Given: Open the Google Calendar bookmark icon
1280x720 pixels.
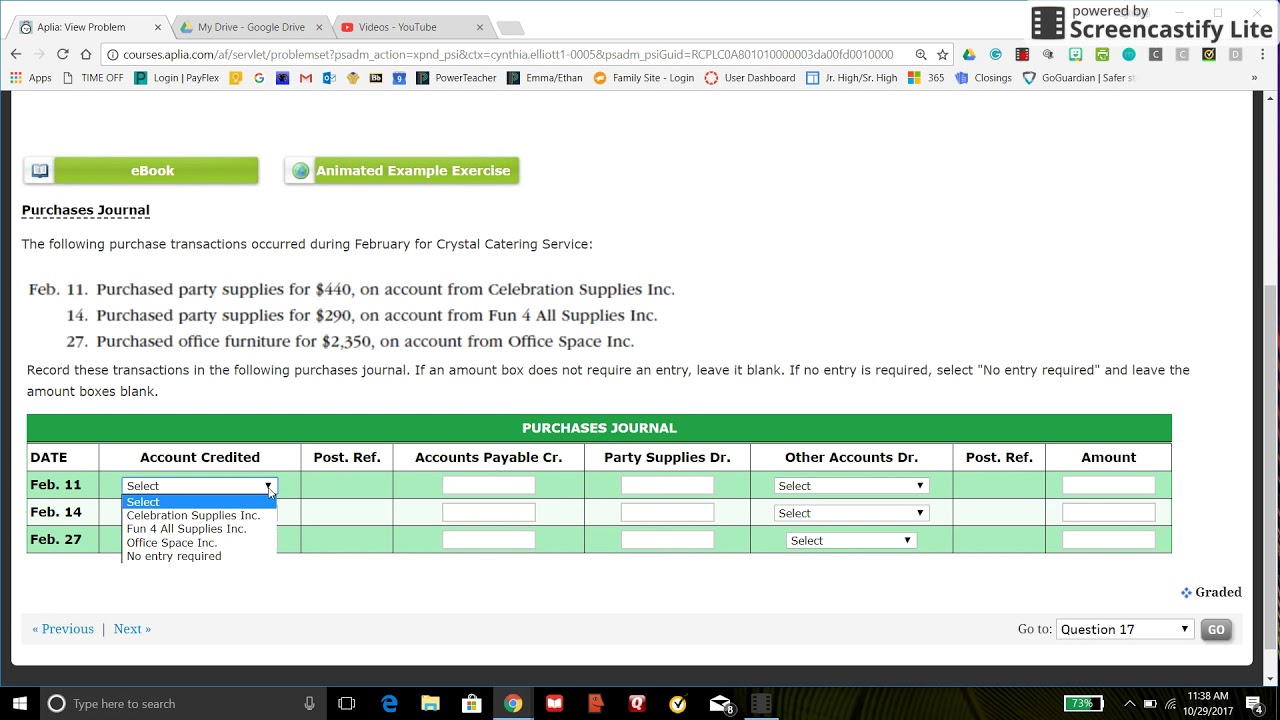Looking at the screenshot, I should pos(399,78).
